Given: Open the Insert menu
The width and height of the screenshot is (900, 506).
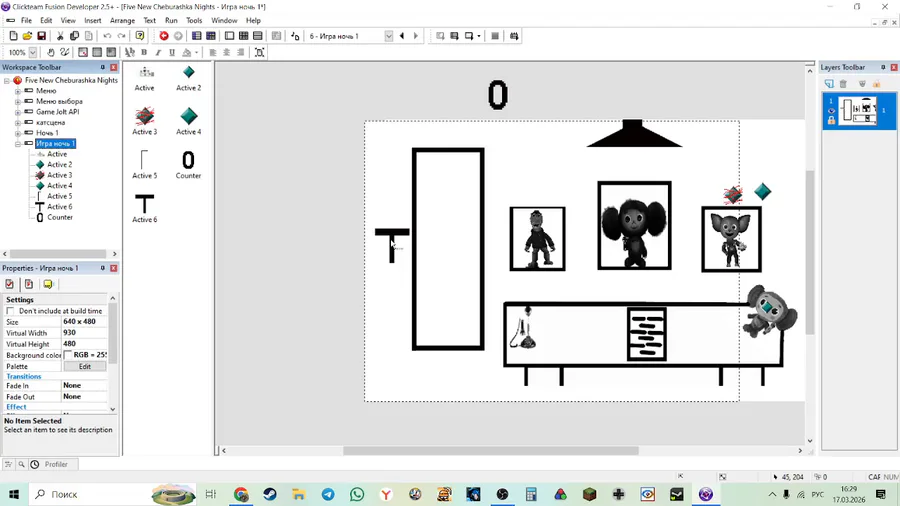Looking at the screenshot, I should [x=92, y=20].
